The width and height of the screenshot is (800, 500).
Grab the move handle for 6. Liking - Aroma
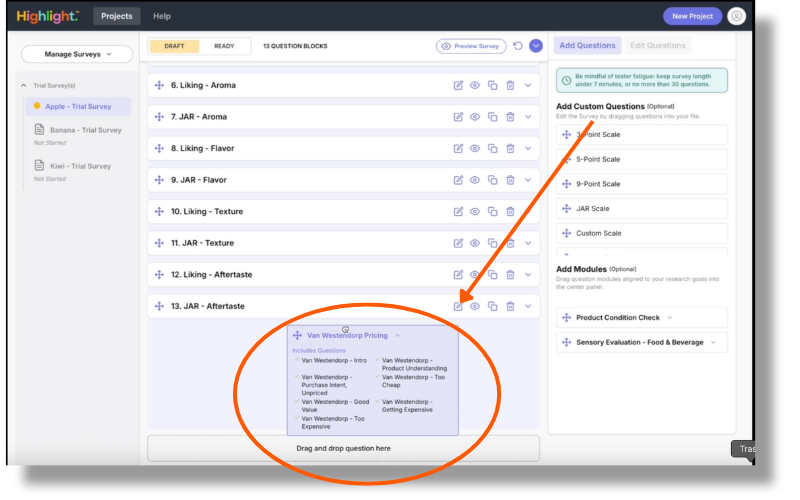159,85
